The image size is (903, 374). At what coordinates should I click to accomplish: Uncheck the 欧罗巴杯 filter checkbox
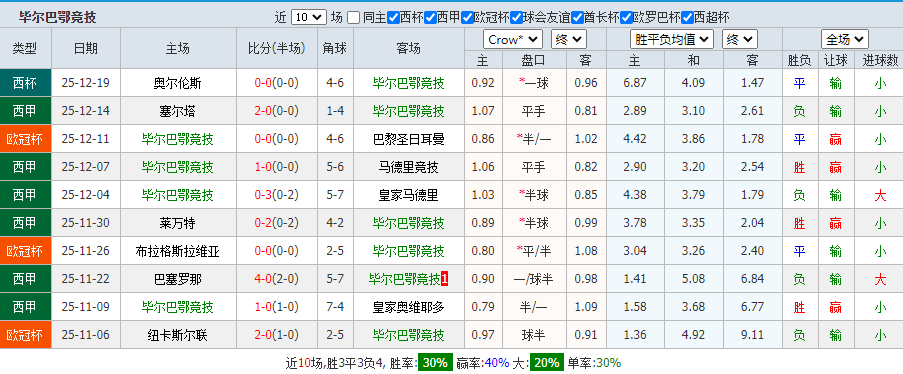627,17
